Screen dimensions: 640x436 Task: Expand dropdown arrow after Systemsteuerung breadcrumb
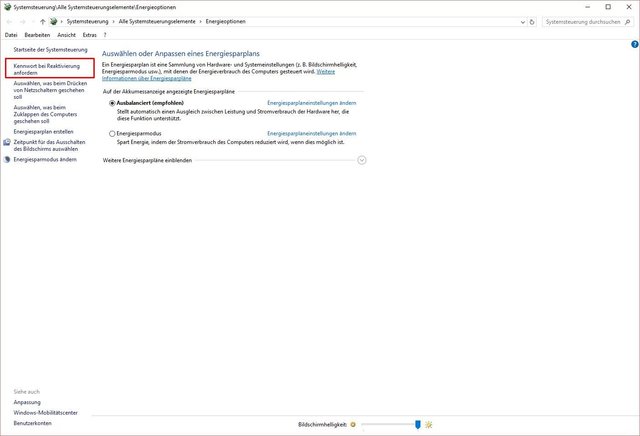click(x=113, y=22)
